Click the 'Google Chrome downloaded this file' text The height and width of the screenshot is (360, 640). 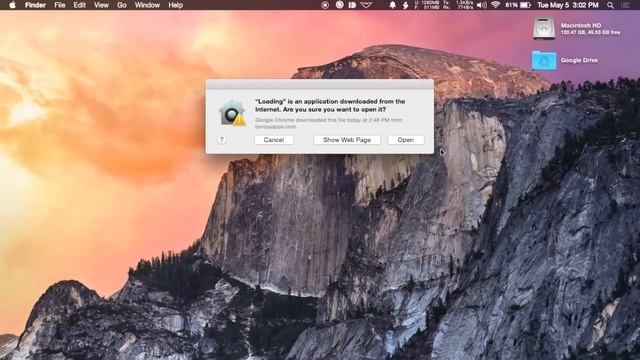329,123
